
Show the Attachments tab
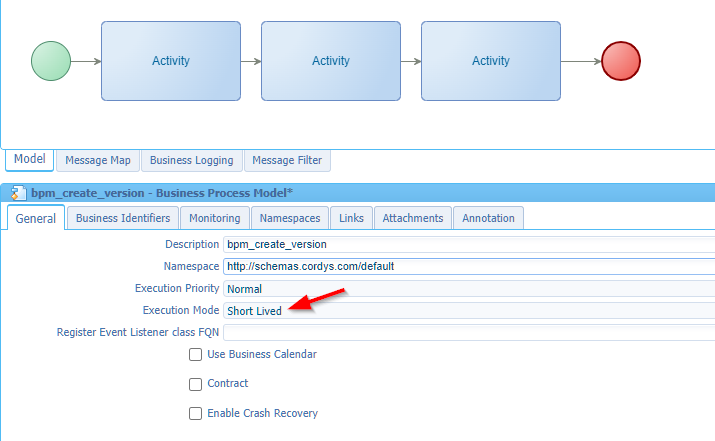pyautogui.click(x=412, y=218)
